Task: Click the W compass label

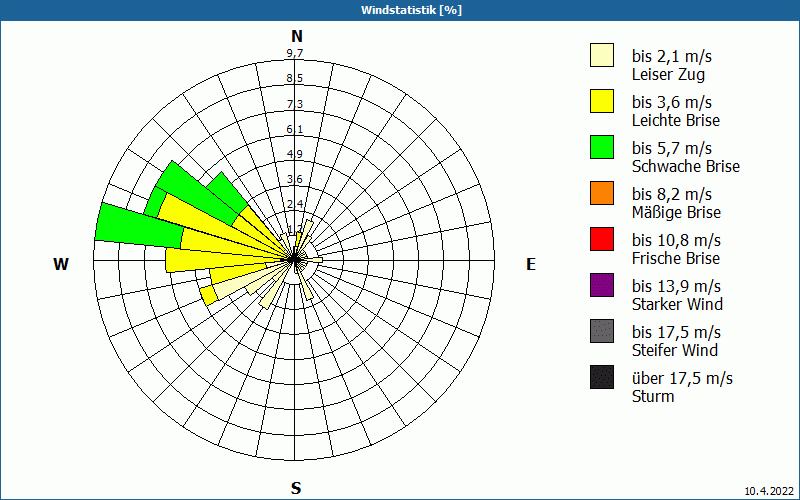Action: [61, 264]
